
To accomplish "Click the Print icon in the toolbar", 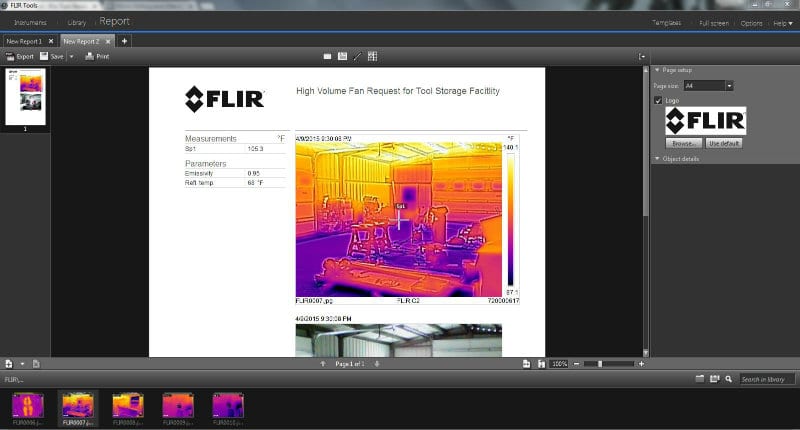I will 89,57.
